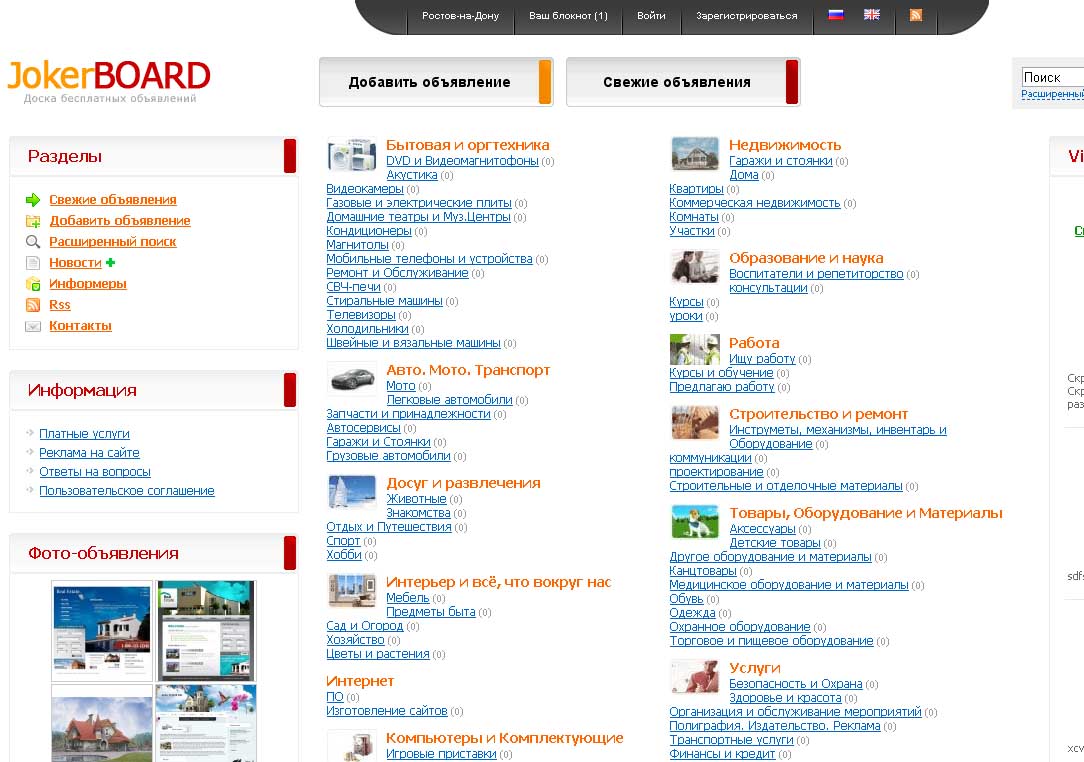Click the image for Строительство и ремонт

[x=695, y=422]
